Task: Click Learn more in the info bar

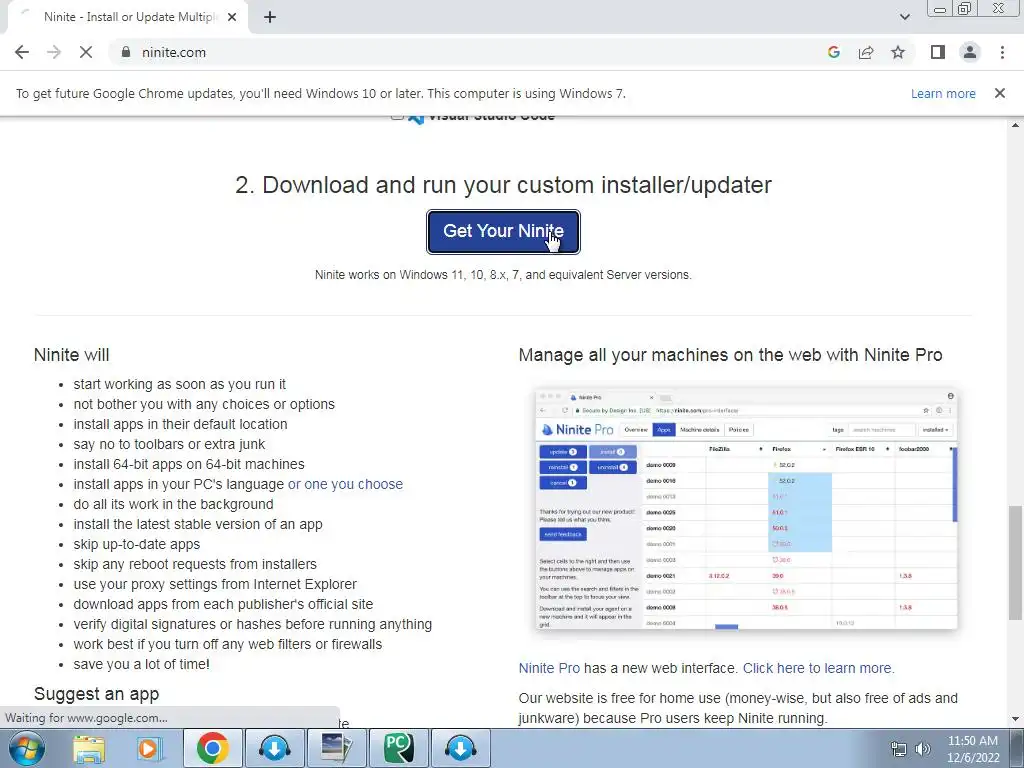Action: point(943,93)
